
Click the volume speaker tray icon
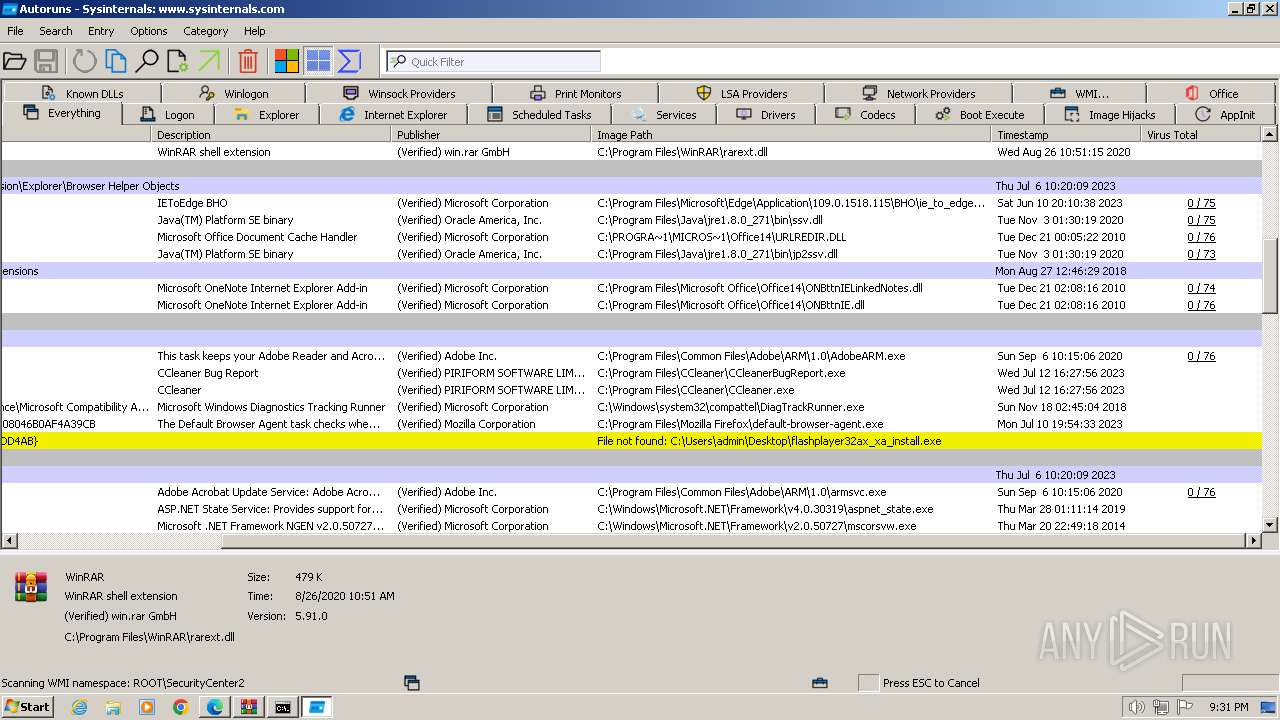(x=1136, y=707)
